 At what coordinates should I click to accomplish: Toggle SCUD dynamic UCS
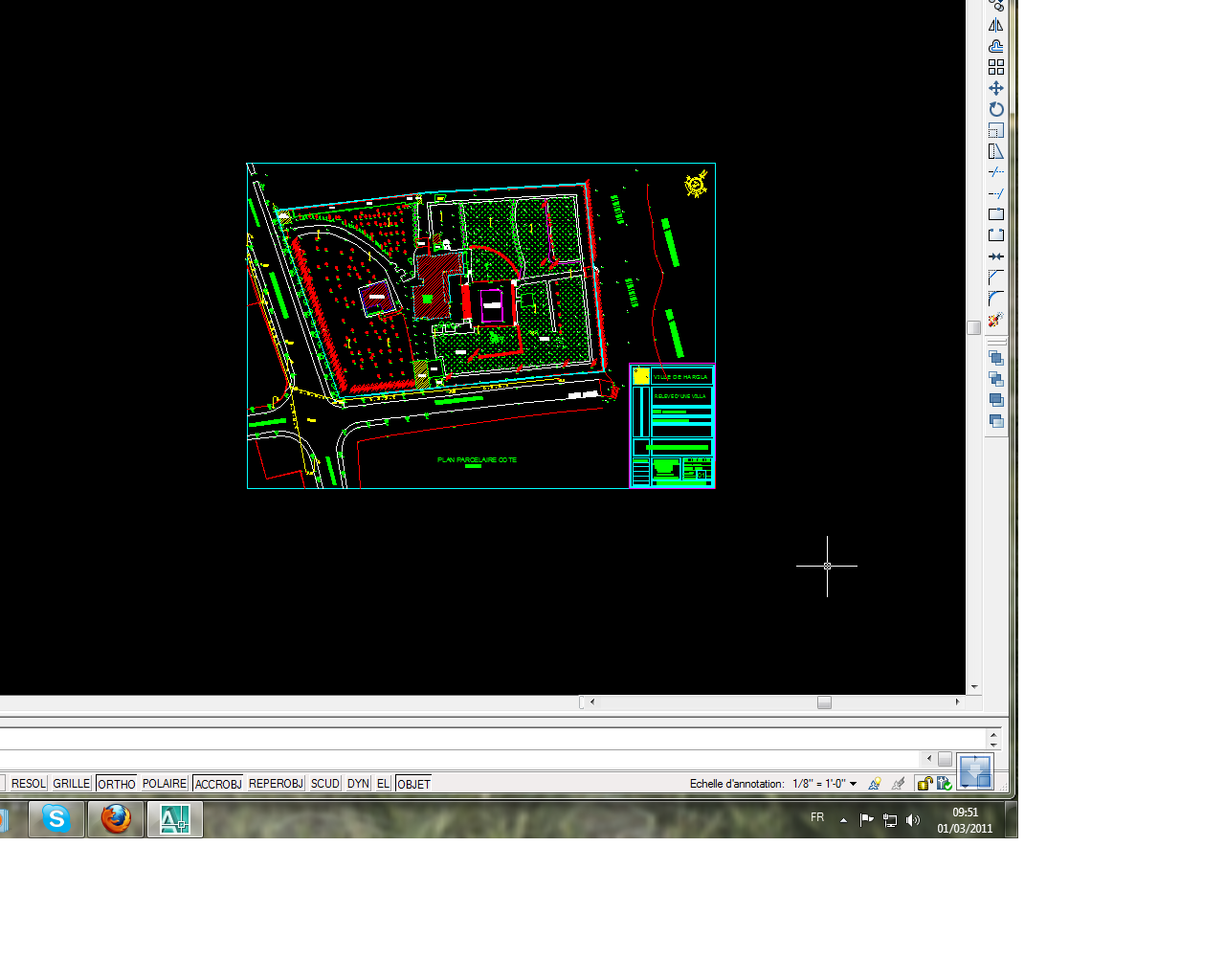pyautogui.click(x=325, y=784)
